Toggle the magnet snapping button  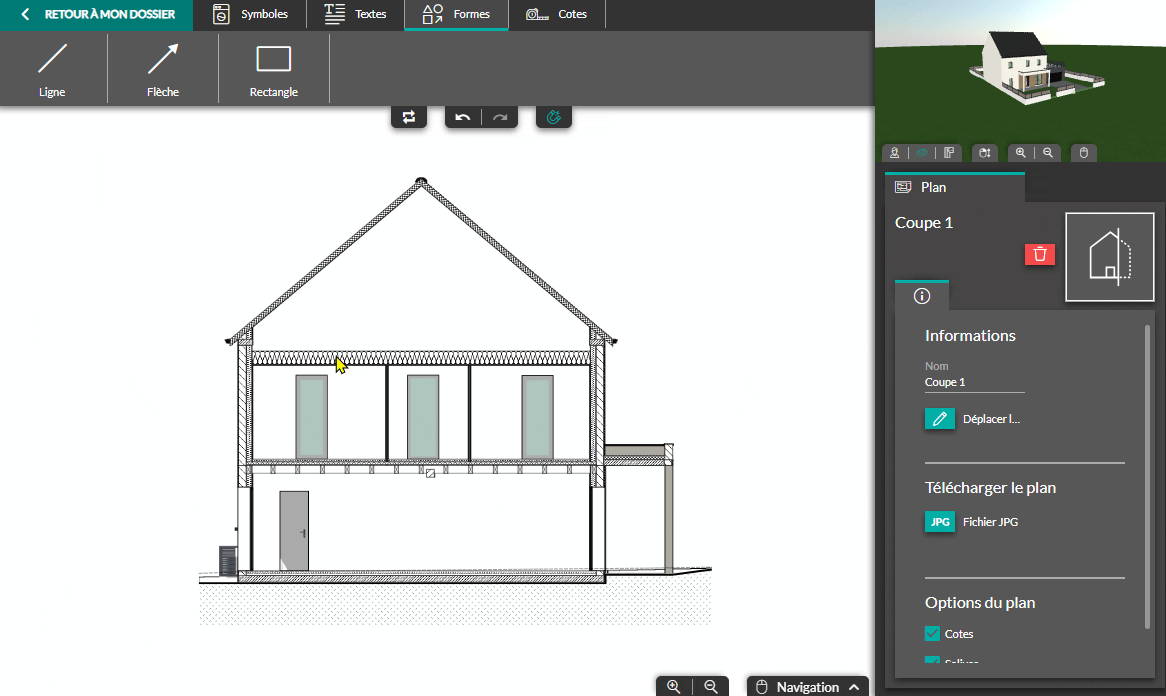pos(554,118)
